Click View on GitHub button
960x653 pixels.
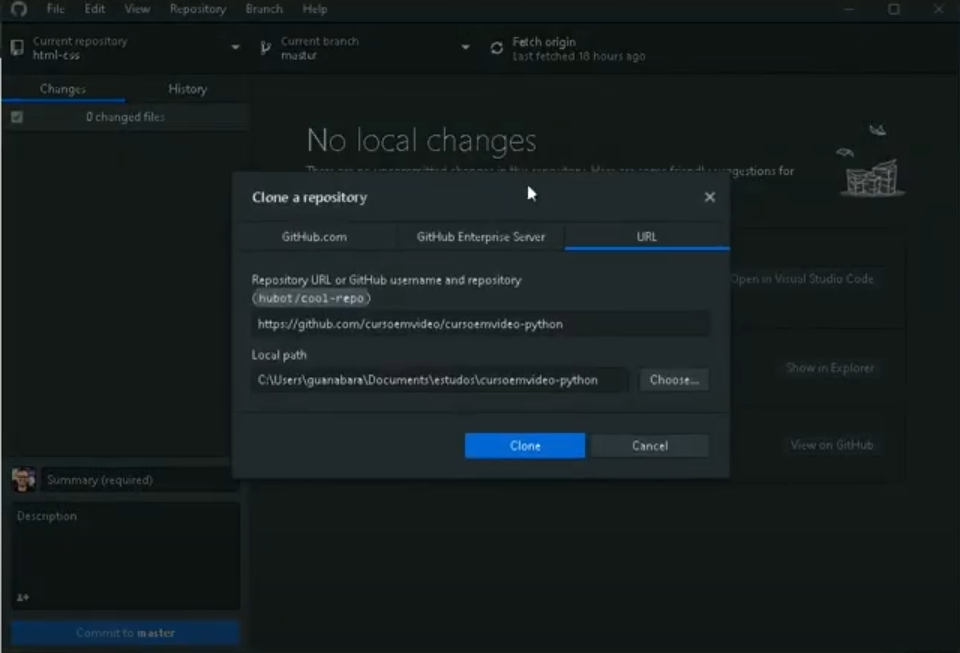pyautogui.click(x=832, y=445)
